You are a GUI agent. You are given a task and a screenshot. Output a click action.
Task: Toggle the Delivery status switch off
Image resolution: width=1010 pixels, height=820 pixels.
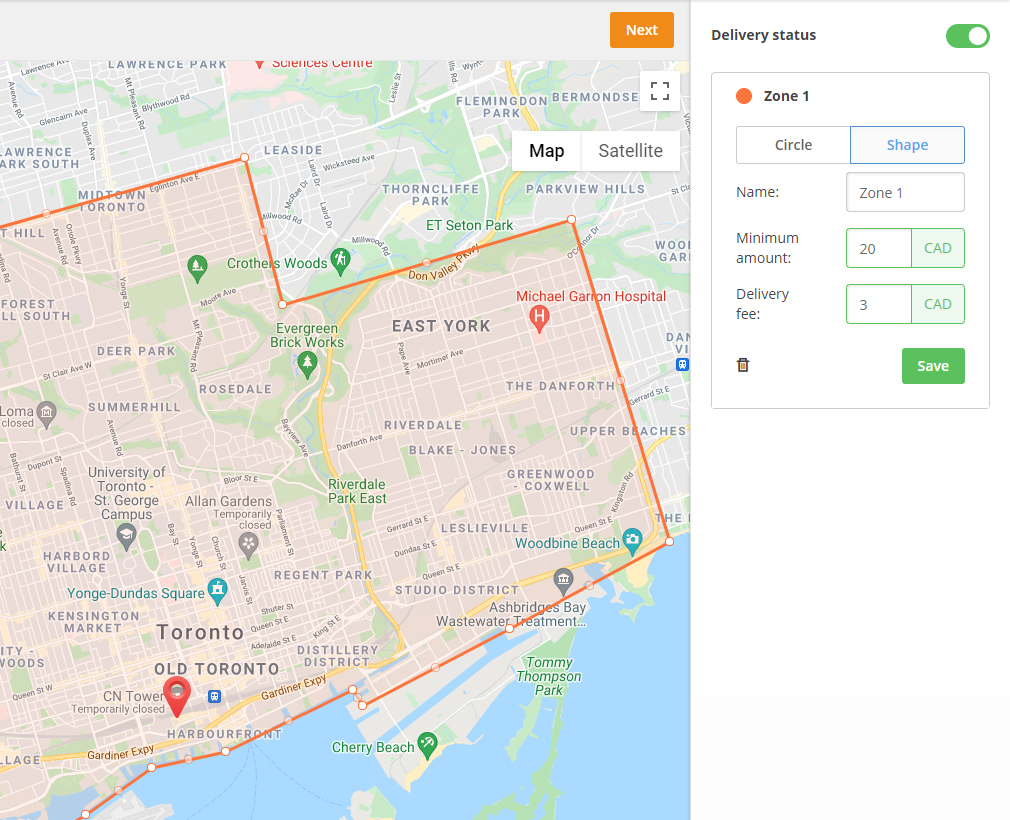pyautogui.click(x=967, y=36)
